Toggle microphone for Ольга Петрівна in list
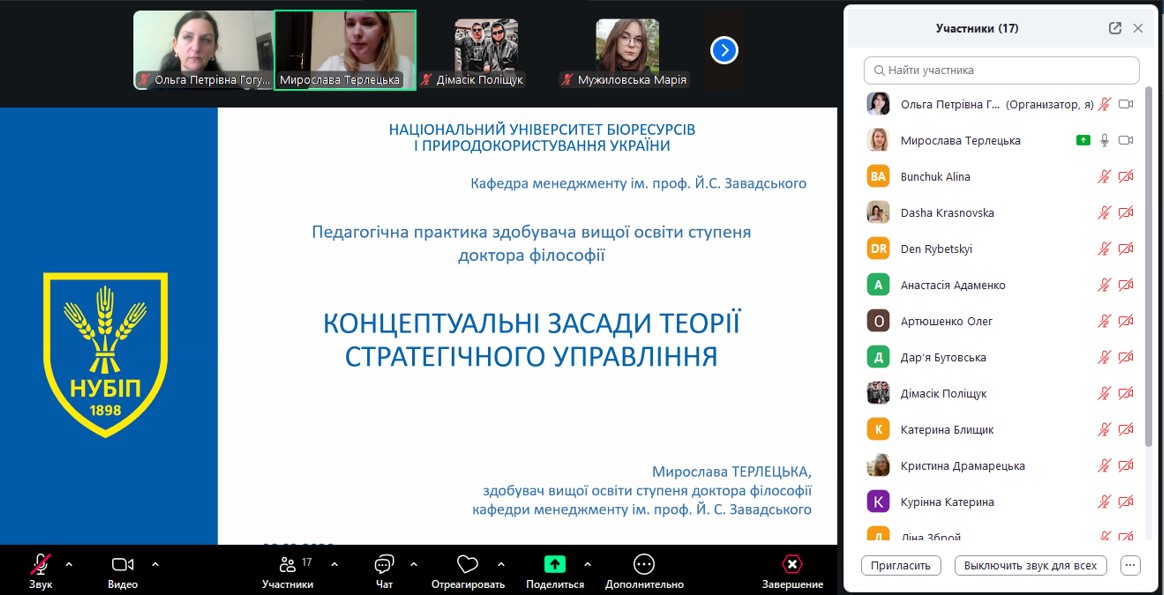The width and height of the screenshot is (1164, 595). [1105, 104]
